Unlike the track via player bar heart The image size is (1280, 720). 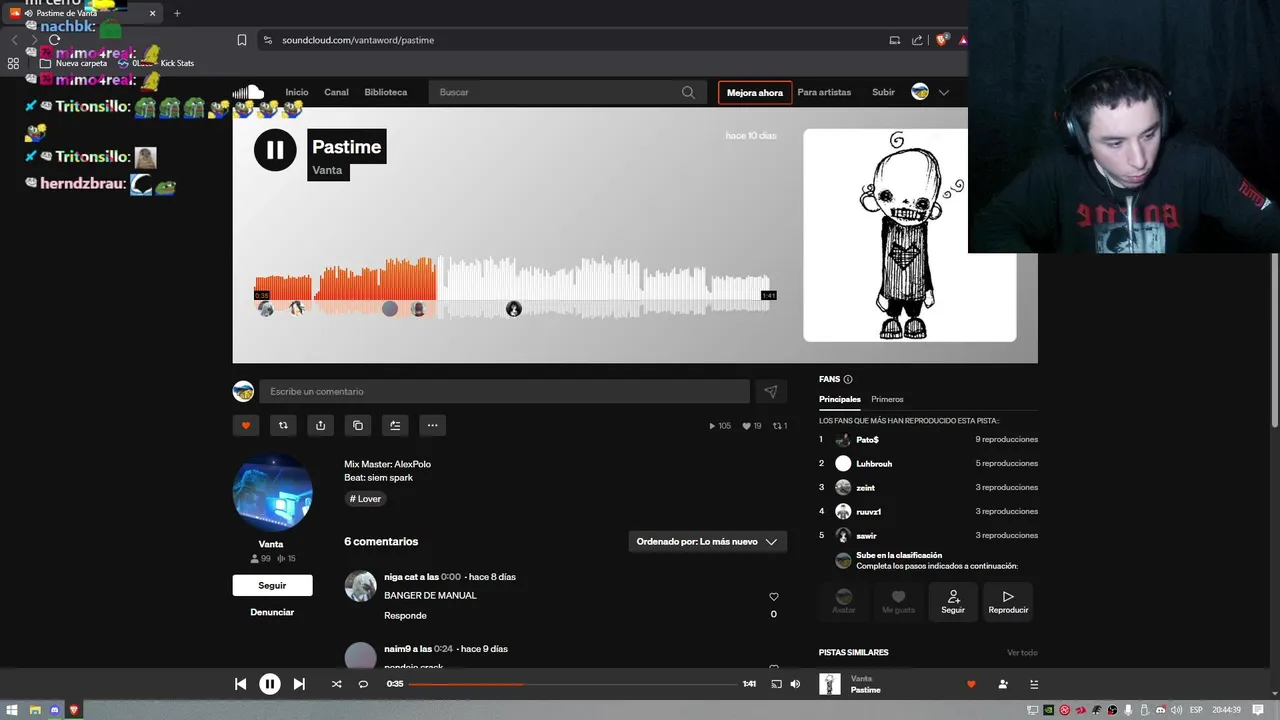click(x=971, y=684)
